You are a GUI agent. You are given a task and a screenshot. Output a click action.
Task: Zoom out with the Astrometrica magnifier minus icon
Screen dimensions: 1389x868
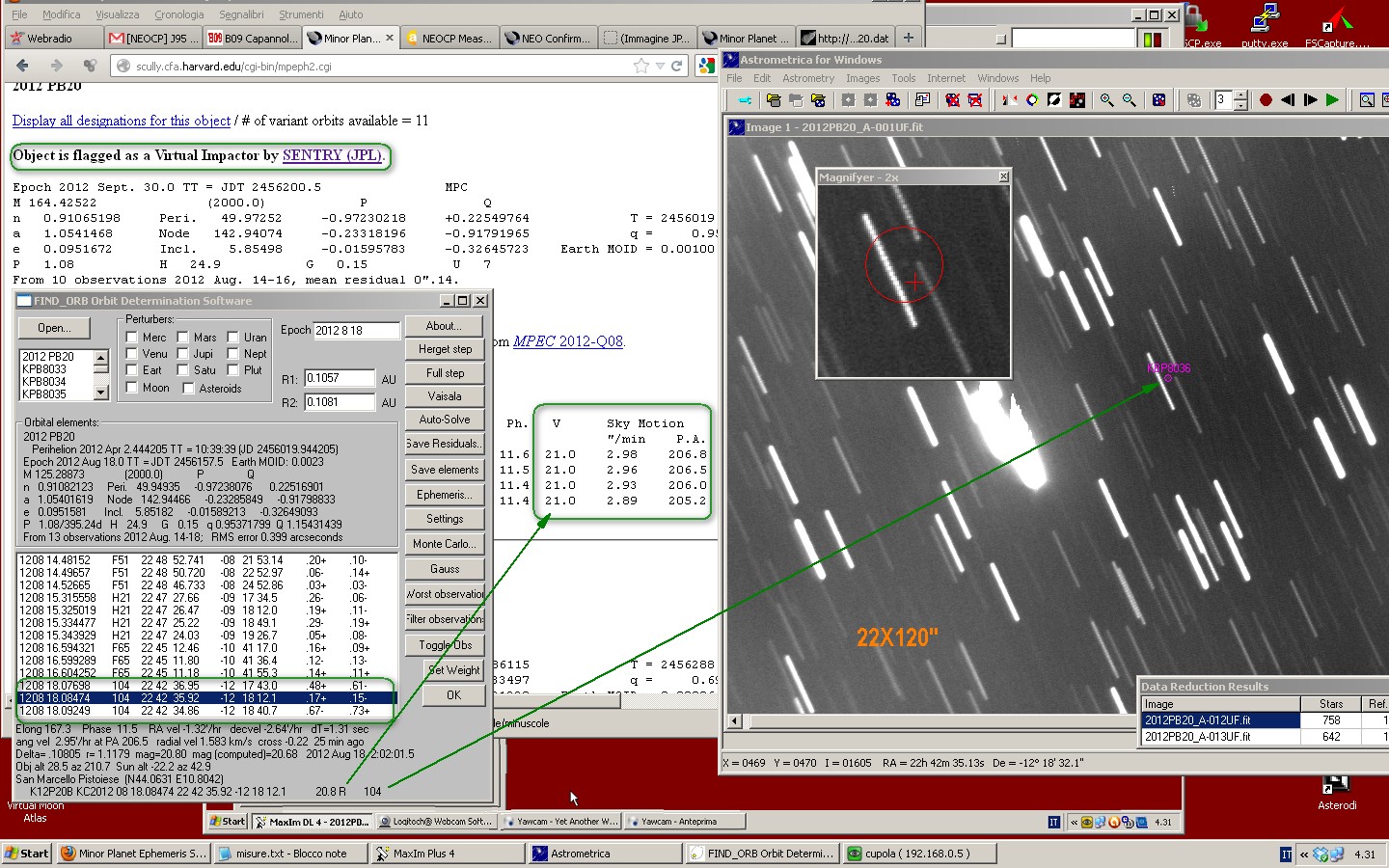tap(1130, 100)
